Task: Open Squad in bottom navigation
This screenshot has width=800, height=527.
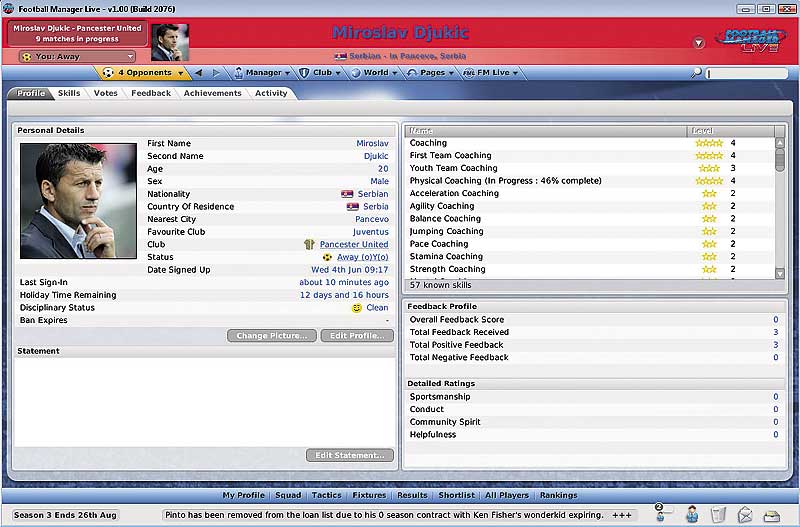Action: [288, 495]
